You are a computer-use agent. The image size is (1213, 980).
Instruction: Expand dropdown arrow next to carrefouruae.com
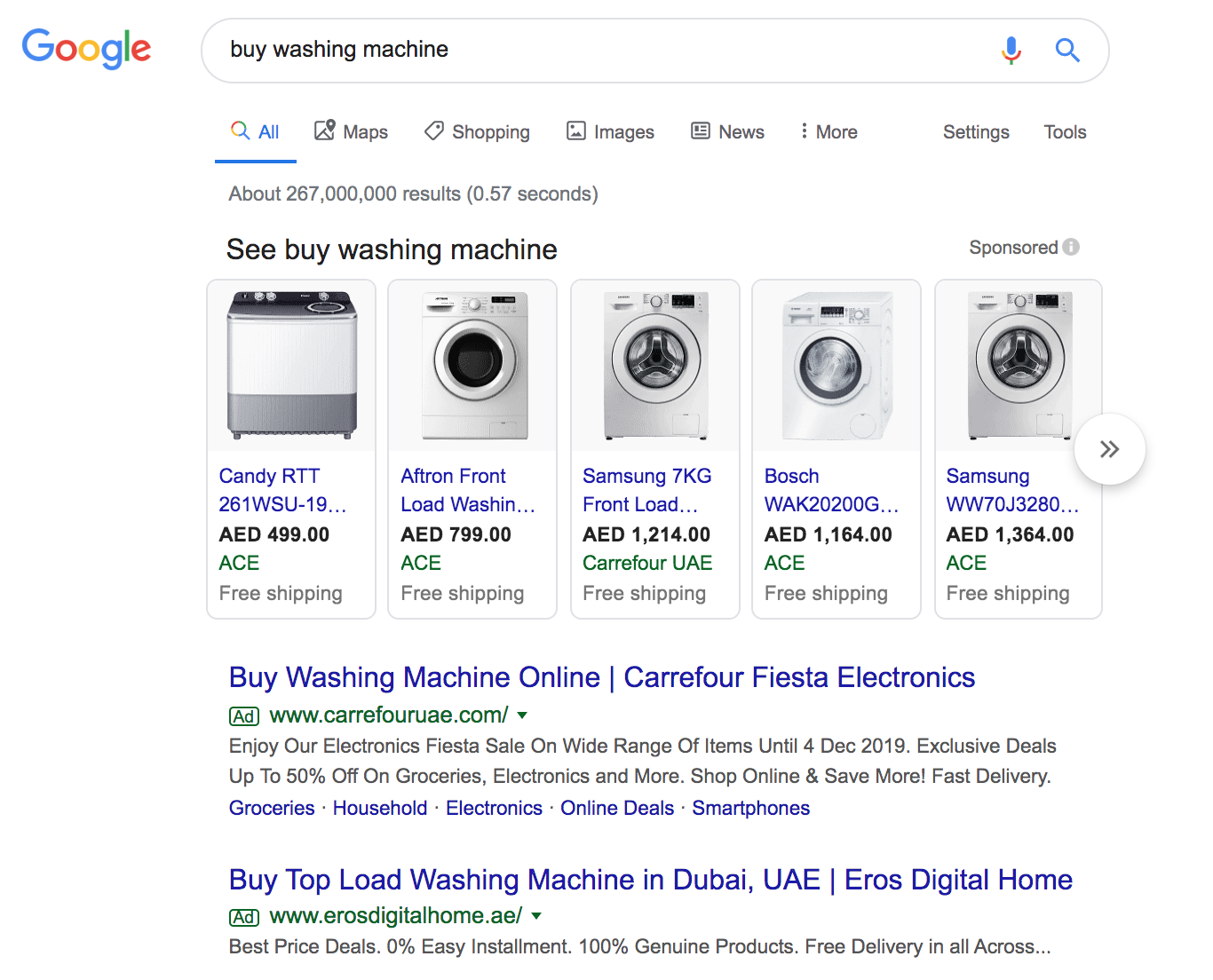[522, 715]
